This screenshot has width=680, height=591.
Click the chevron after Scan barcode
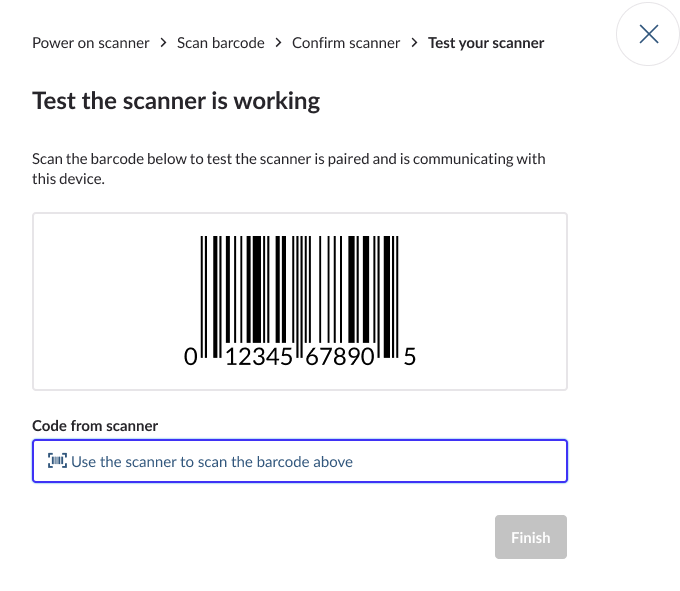[278, 43]
